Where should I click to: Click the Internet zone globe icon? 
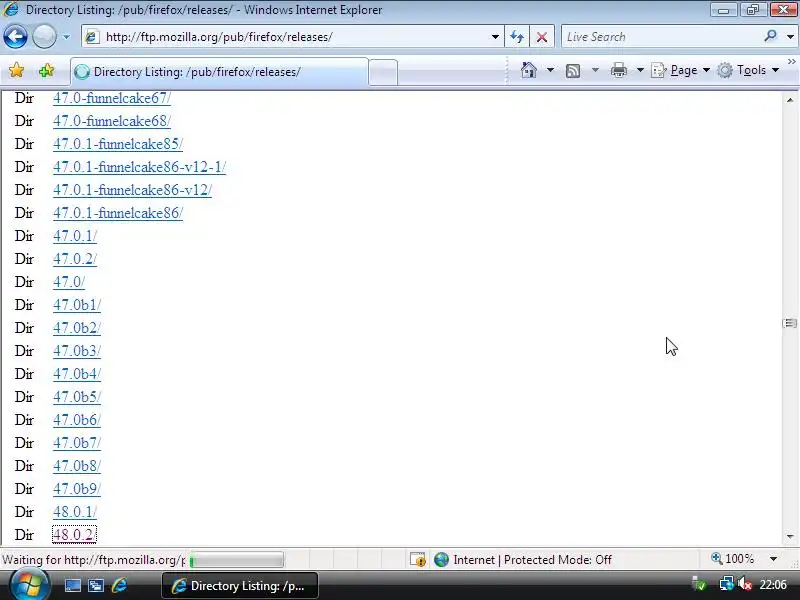point(441,560)
